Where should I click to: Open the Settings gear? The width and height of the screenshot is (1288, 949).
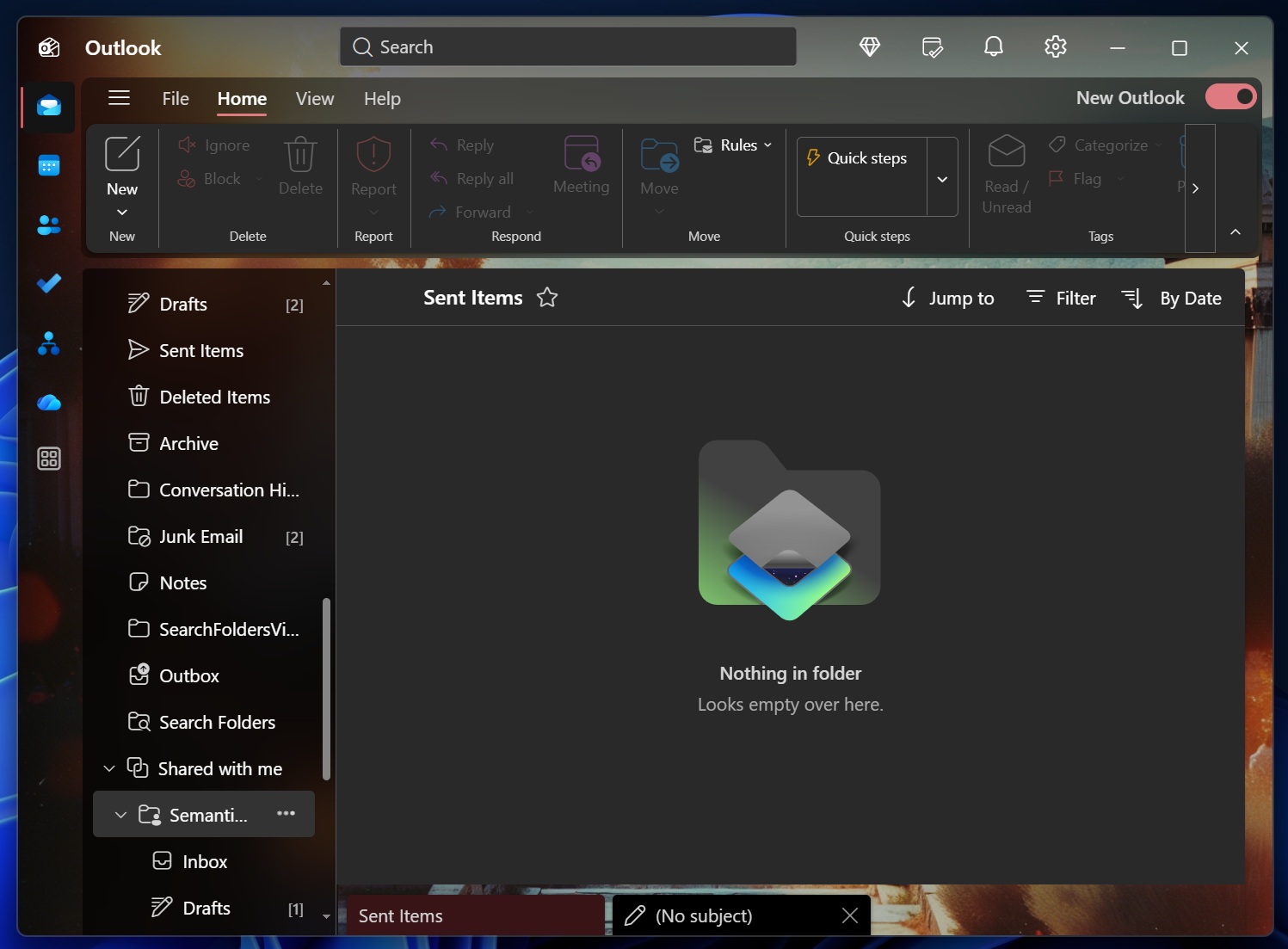coord(1056,47)
